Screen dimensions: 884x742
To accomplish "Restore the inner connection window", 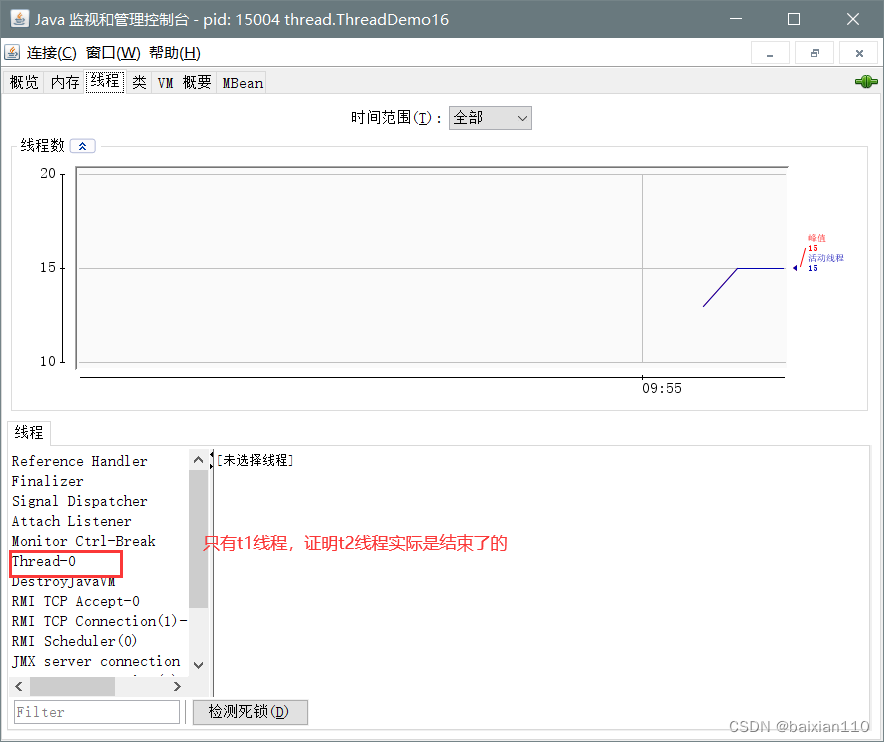I will point(814,53).
